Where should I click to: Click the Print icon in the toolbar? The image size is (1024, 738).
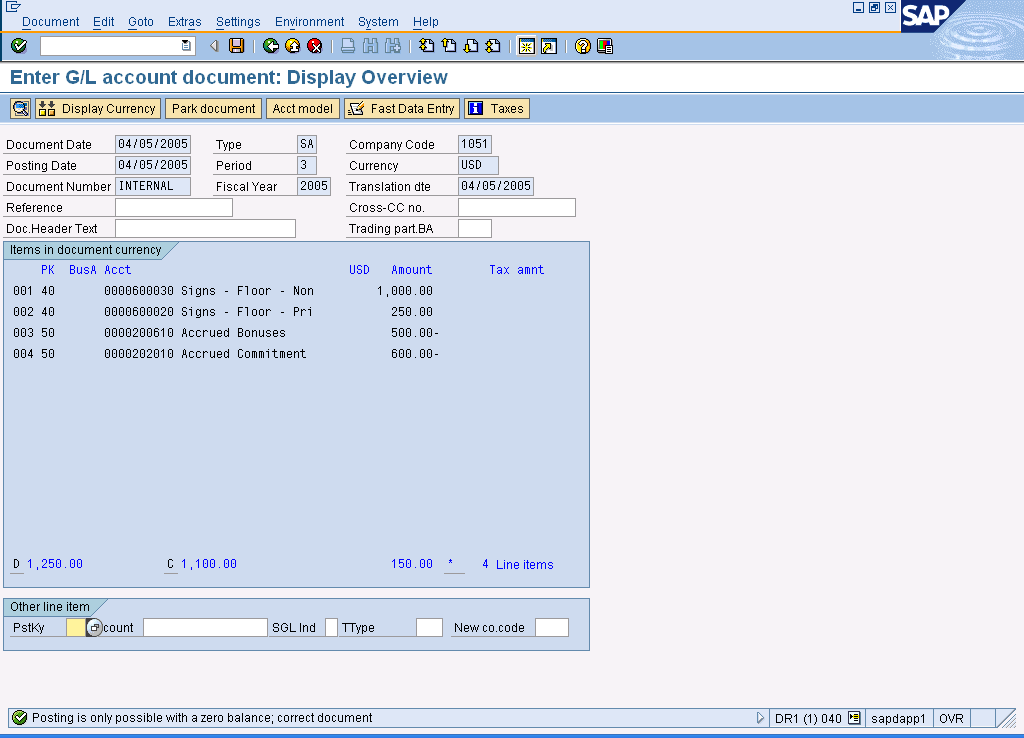pyautogui.click(x=348, y=46)
